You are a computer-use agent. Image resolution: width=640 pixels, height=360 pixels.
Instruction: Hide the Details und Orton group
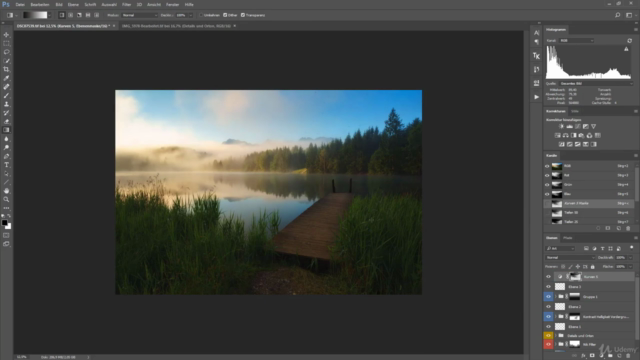tap(548, 336)
